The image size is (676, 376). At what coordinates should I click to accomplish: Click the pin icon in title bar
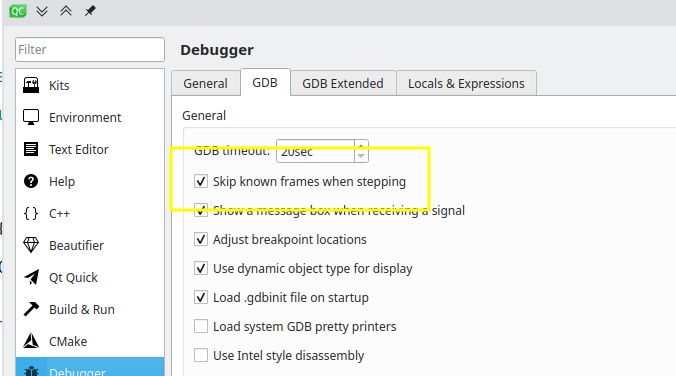click(90, 11)
